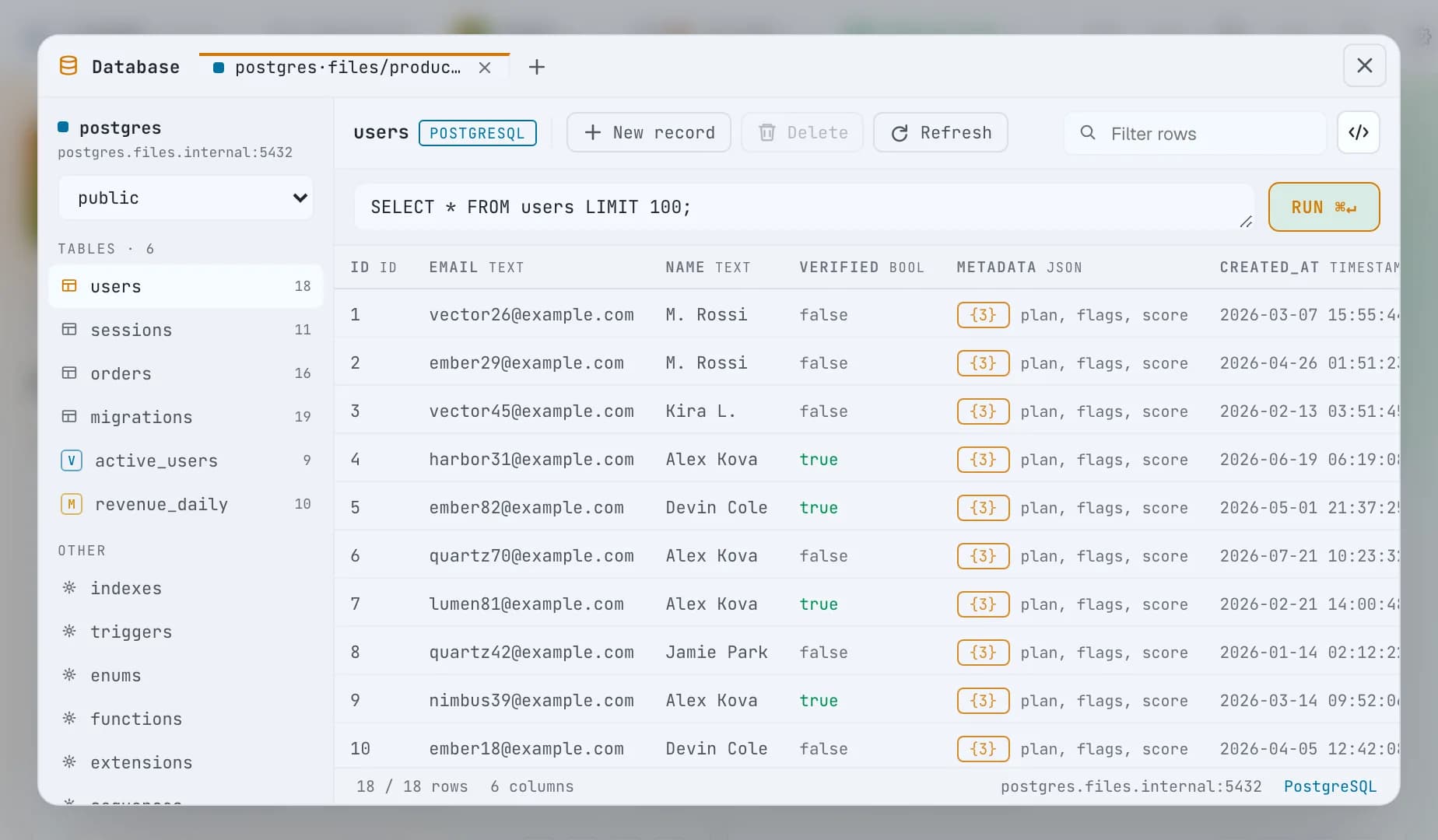Close the Database dialog

coord(1365,65)
